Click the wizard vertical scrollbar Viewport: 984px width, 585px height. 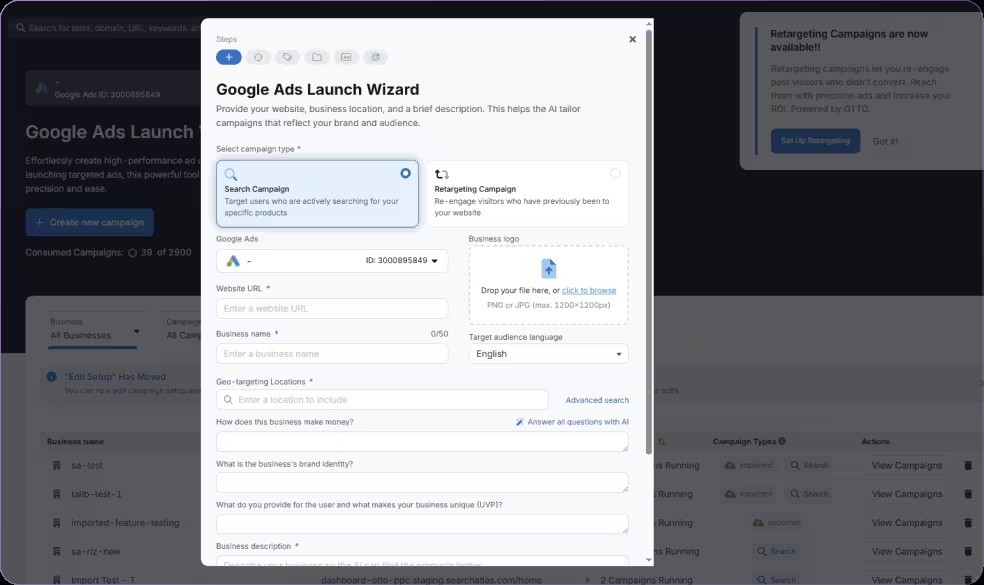649,241
